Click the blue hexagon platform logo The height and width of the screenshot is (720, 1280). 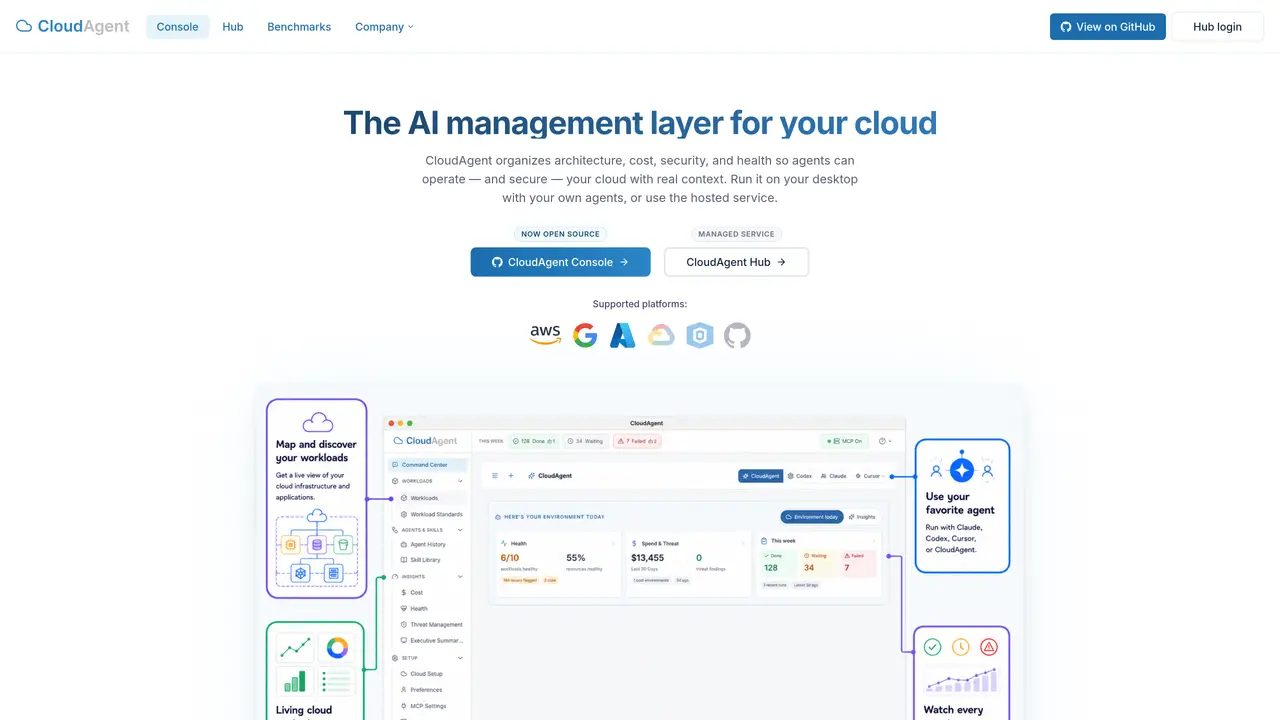click(700, 335)
